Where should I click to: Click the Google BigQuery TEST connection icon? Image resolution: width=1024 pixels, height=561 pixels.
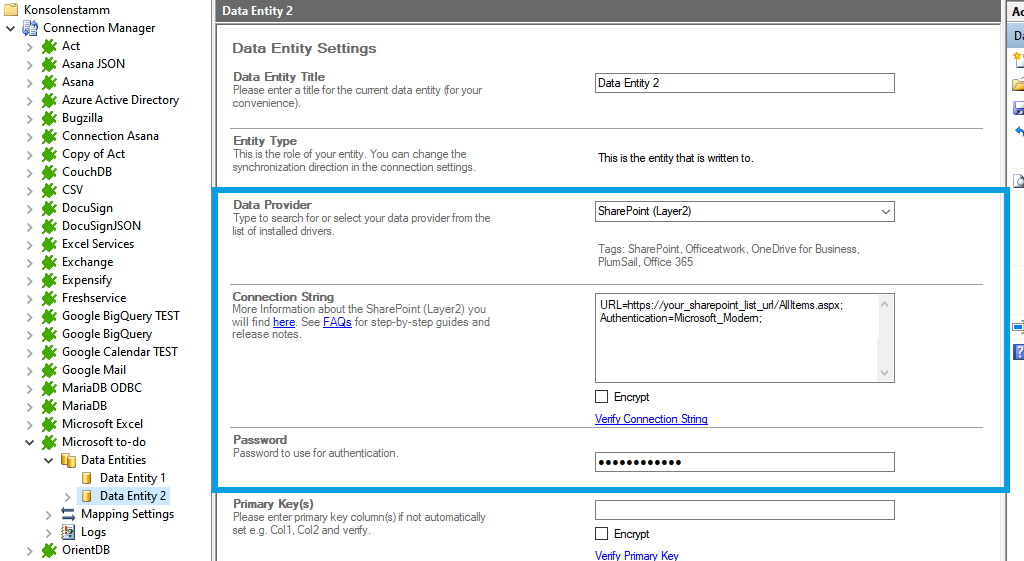49,316
